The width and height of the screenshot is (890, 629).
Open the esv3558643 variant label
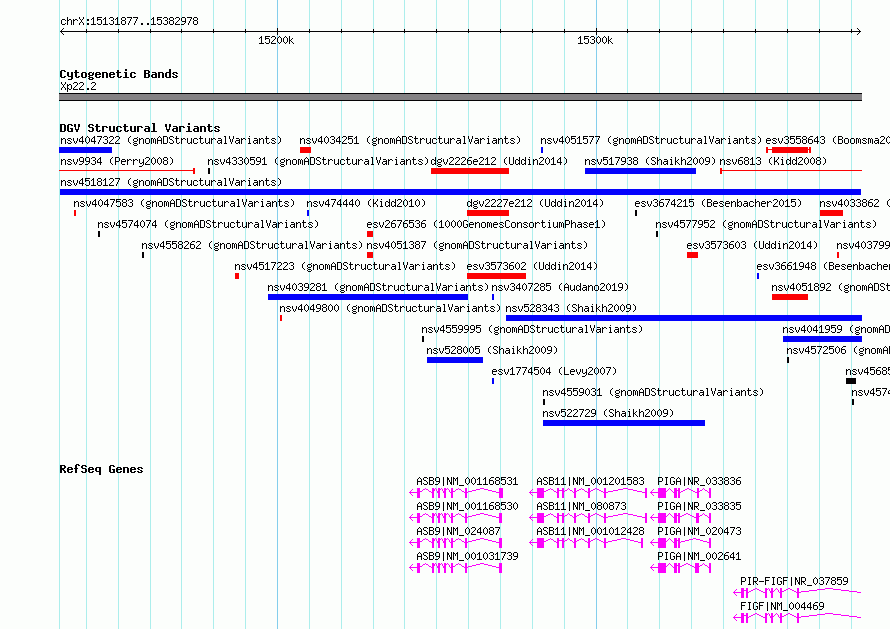pyautogui.click(x=827, y=140)
